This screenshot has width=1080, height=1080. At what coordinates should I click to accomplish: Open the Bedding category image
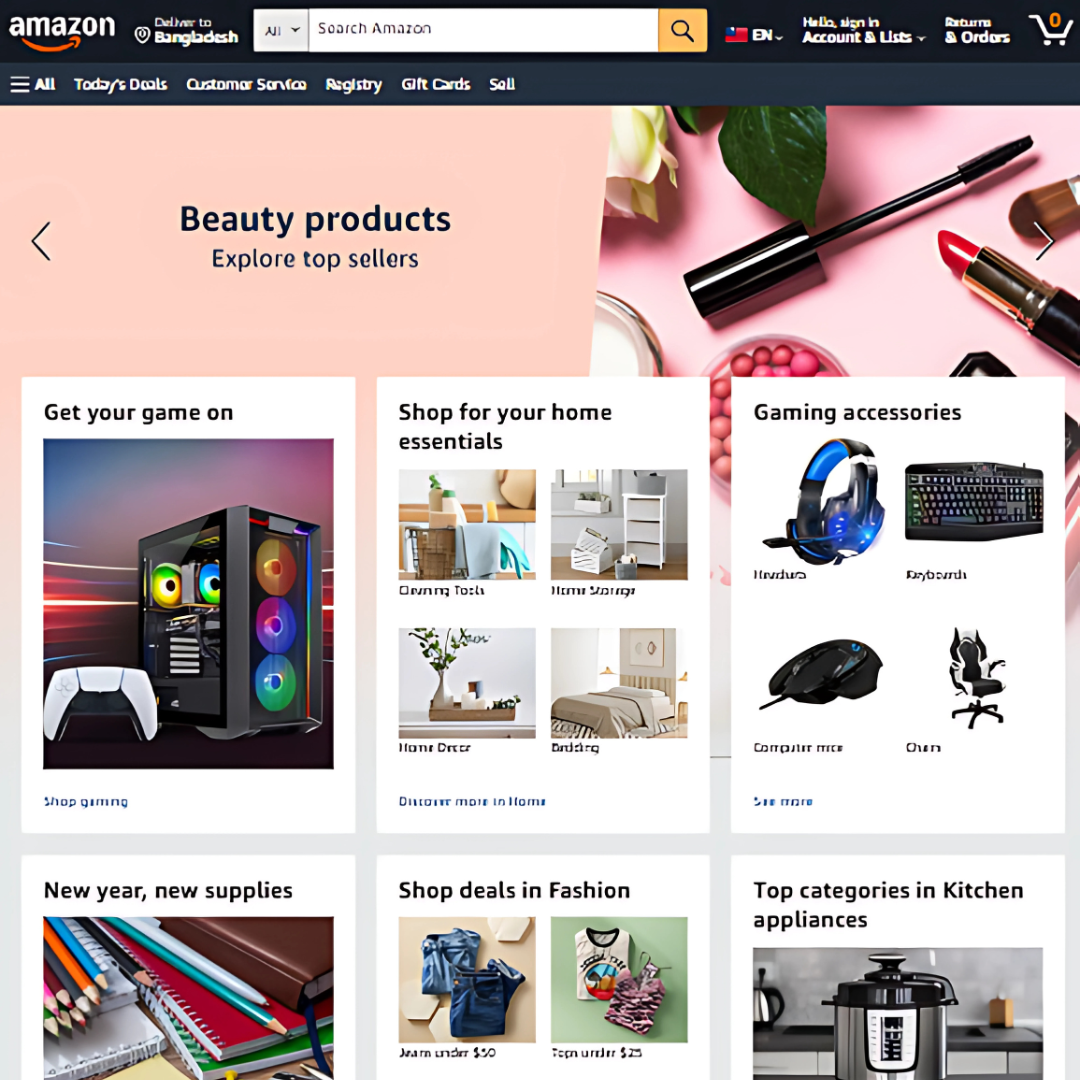[619, 683]
